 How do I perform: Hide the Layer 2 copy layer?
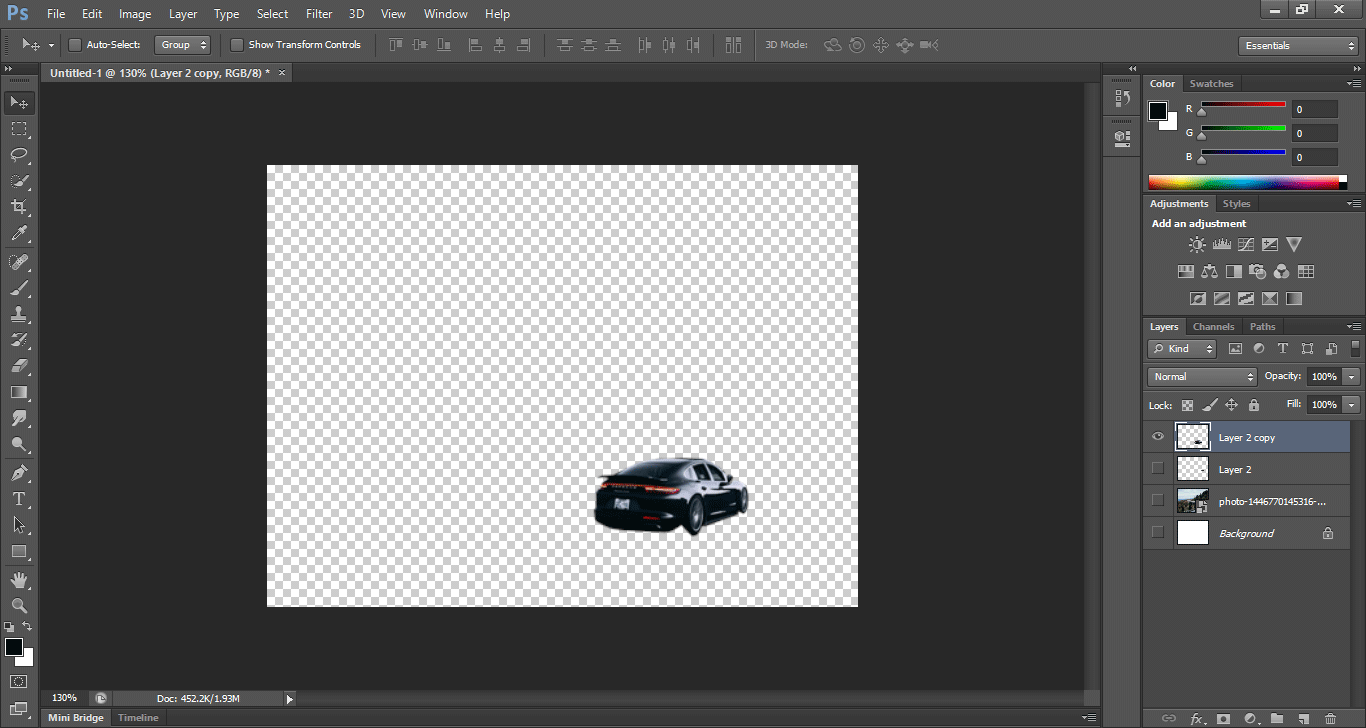1158,437
